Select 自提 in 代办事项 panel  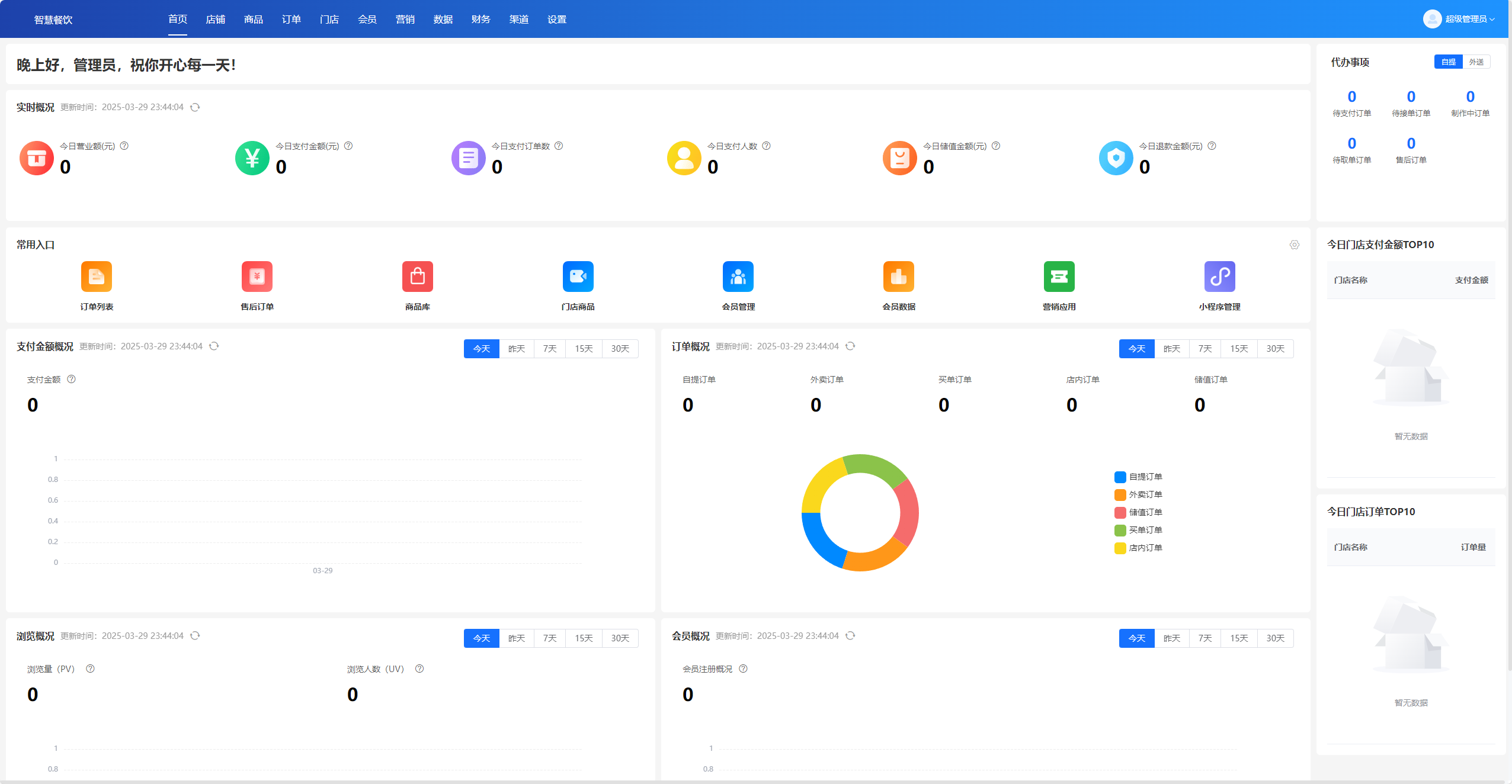tap(1448, 62)
